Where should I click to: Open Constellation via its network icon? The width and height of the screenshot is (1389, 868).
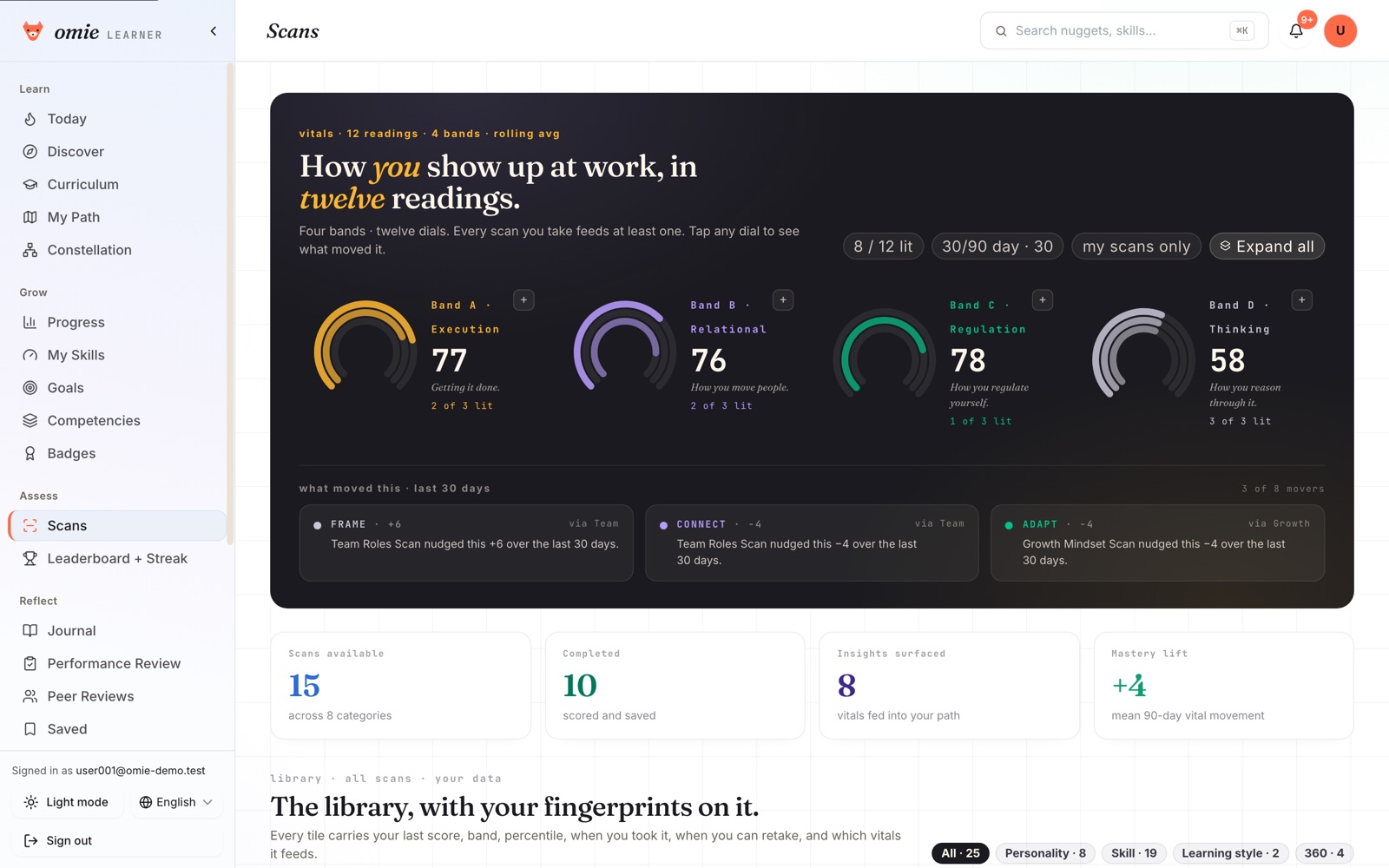pyautogui.click(x=30, y=250)
